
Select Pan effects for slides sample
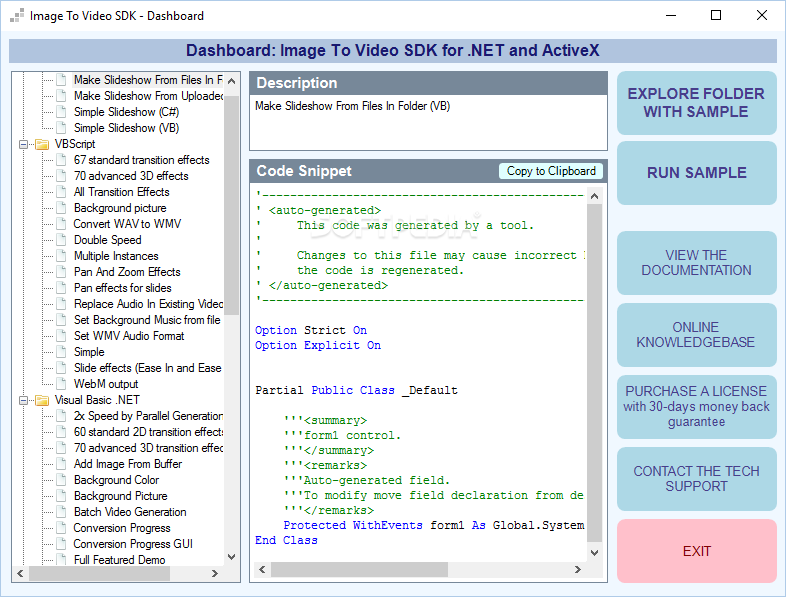pos(122,288)
